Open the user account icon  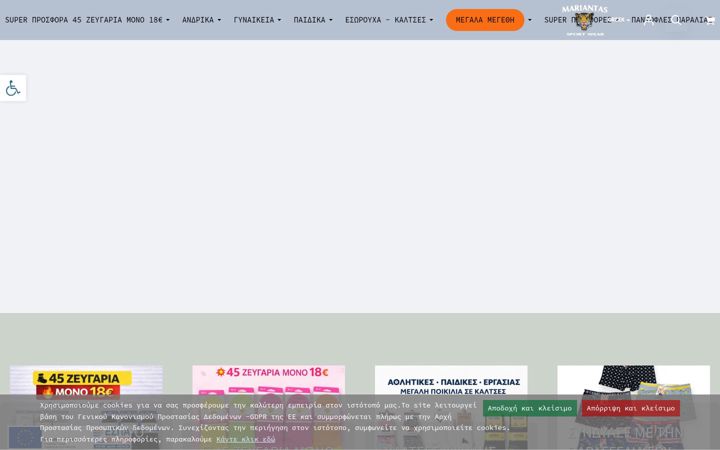(649, 20)
